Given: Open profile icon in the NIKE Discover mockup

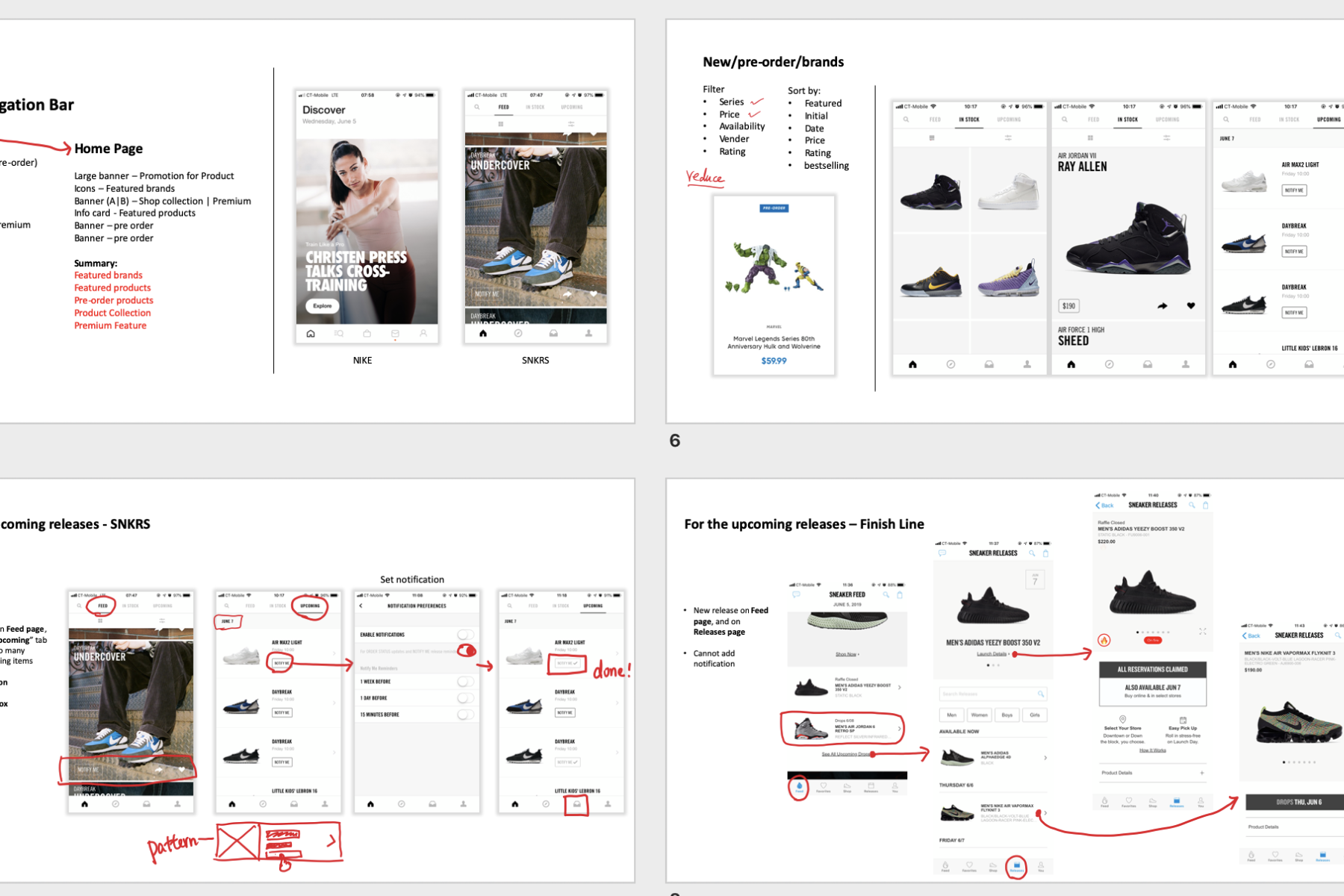Looking at the screenshot, I should pyautogui.click(x=423, y=334).
